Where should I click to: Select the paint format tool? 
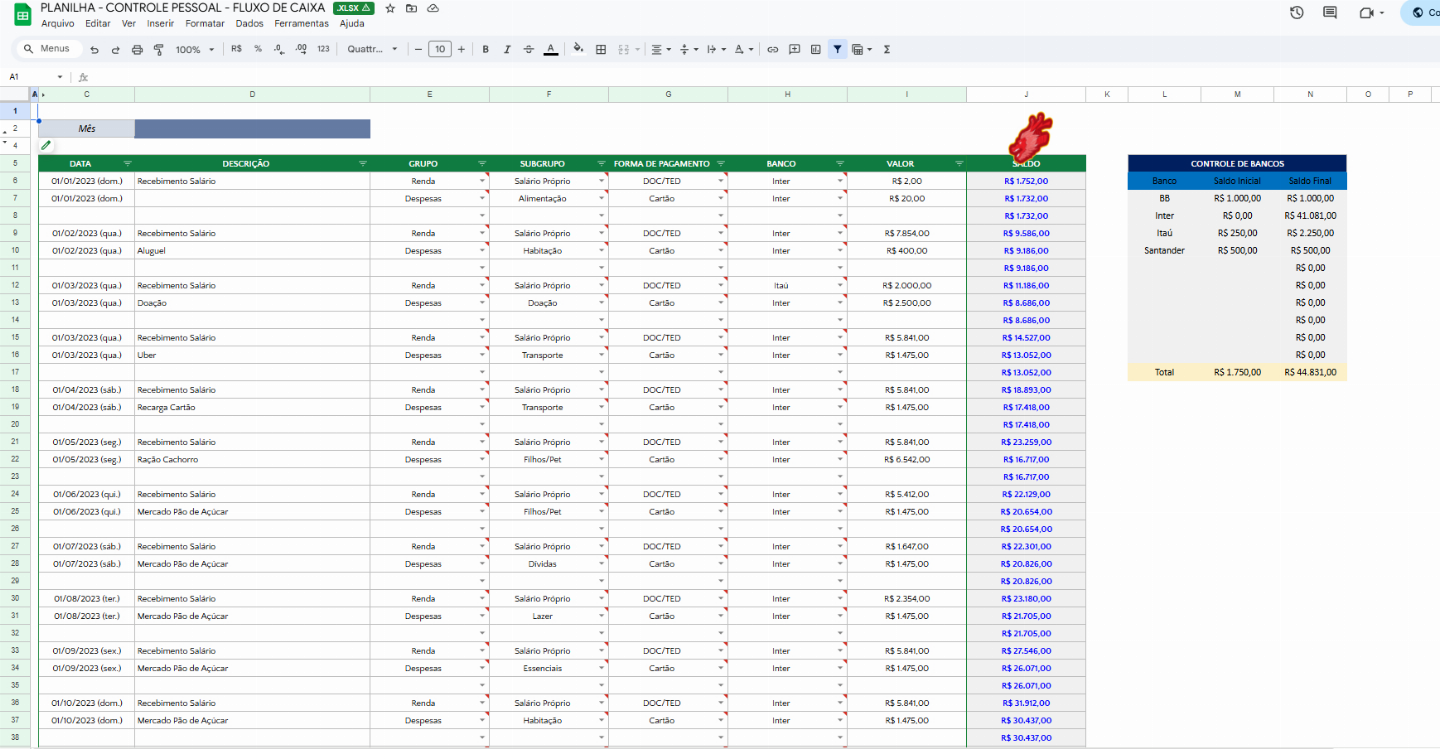coord(158,49)
